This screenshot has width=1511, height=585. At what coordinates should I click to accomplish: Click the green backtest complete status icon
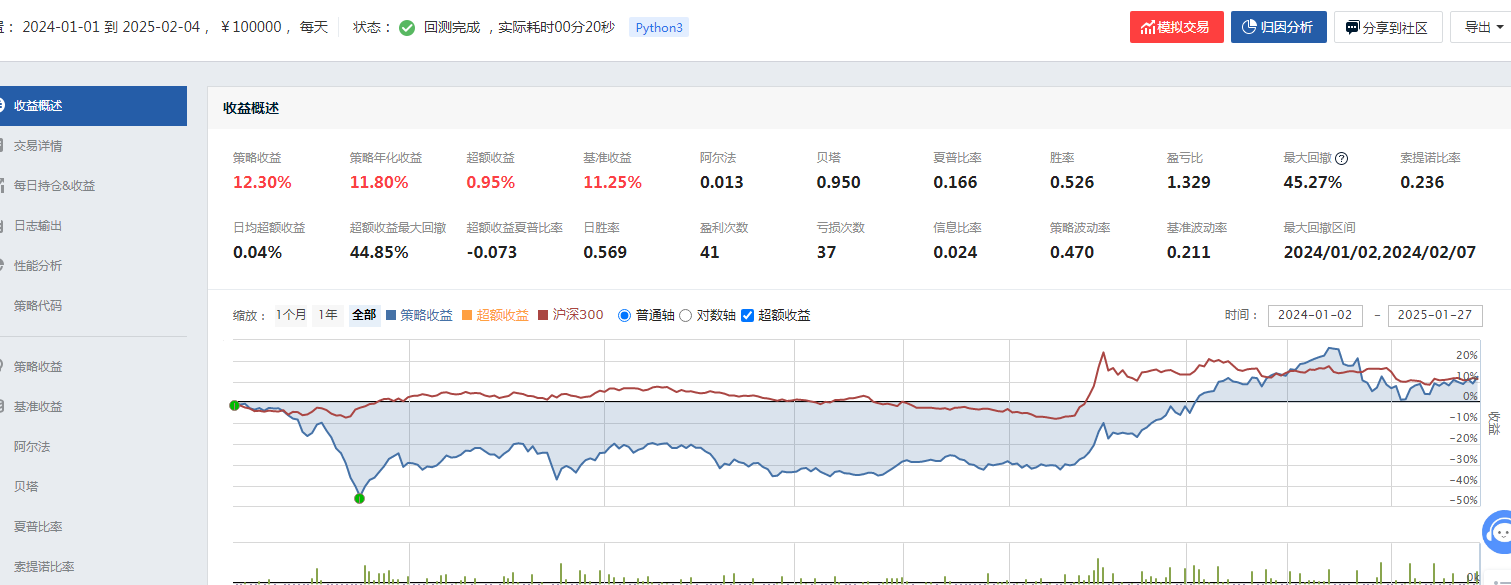pyautogui.click(x=407, y=27)
